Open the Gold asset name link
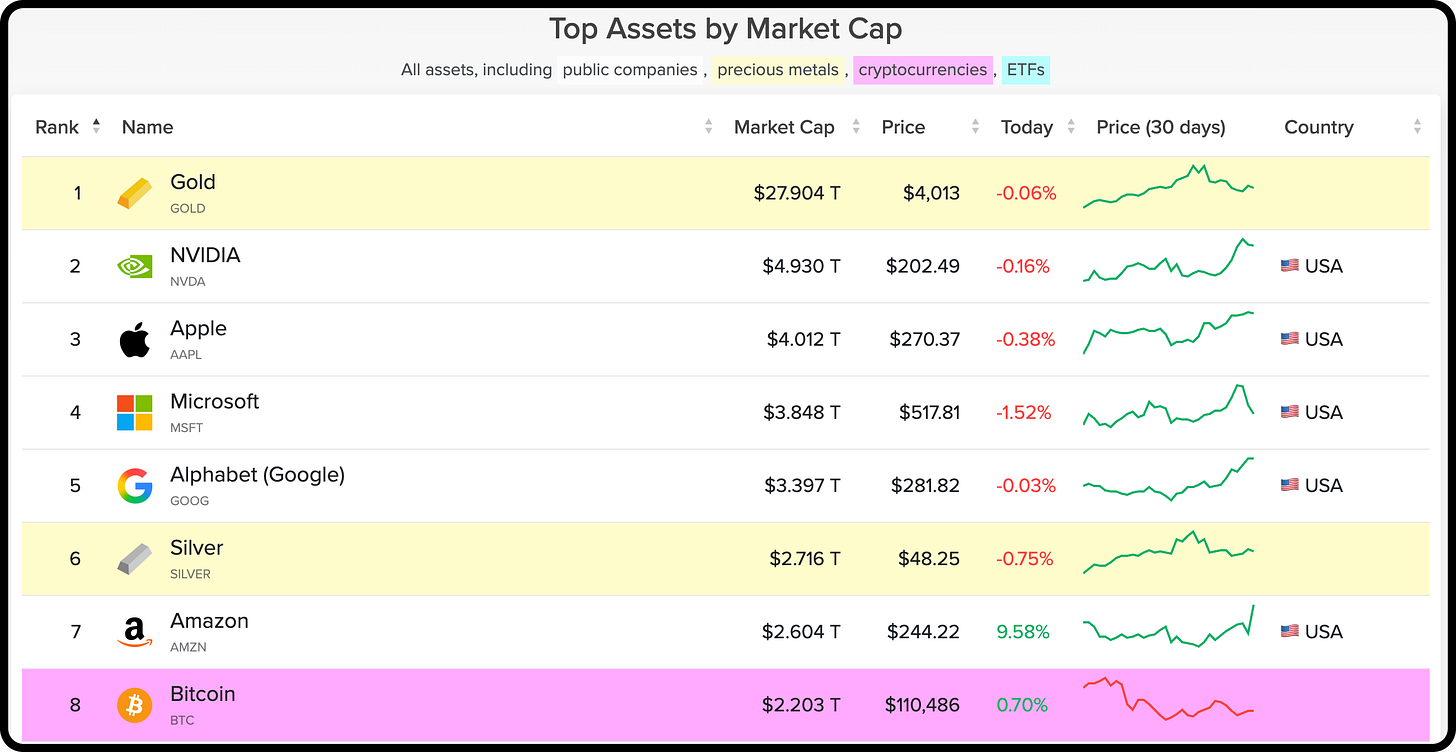1456x752 pixels. (193, 182)
